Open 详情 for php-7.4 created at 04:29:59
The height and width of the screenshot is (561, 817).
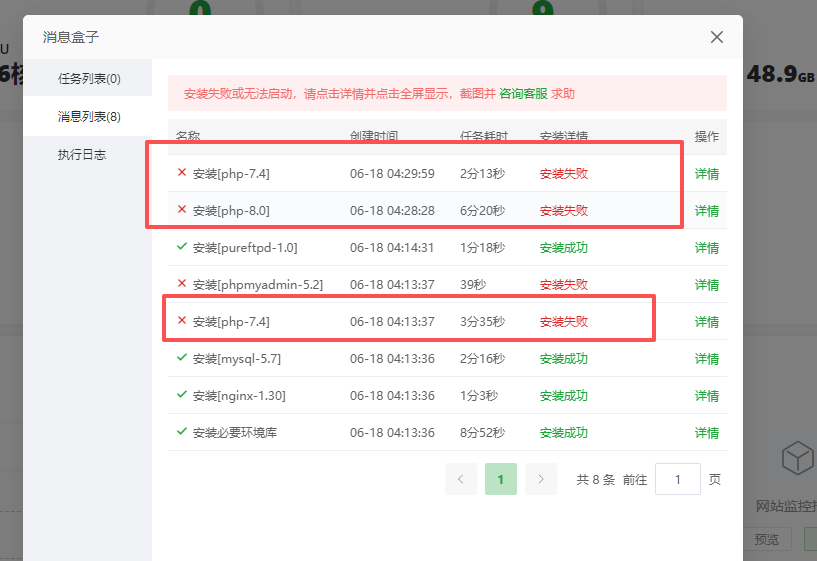(x=707, y=174)
